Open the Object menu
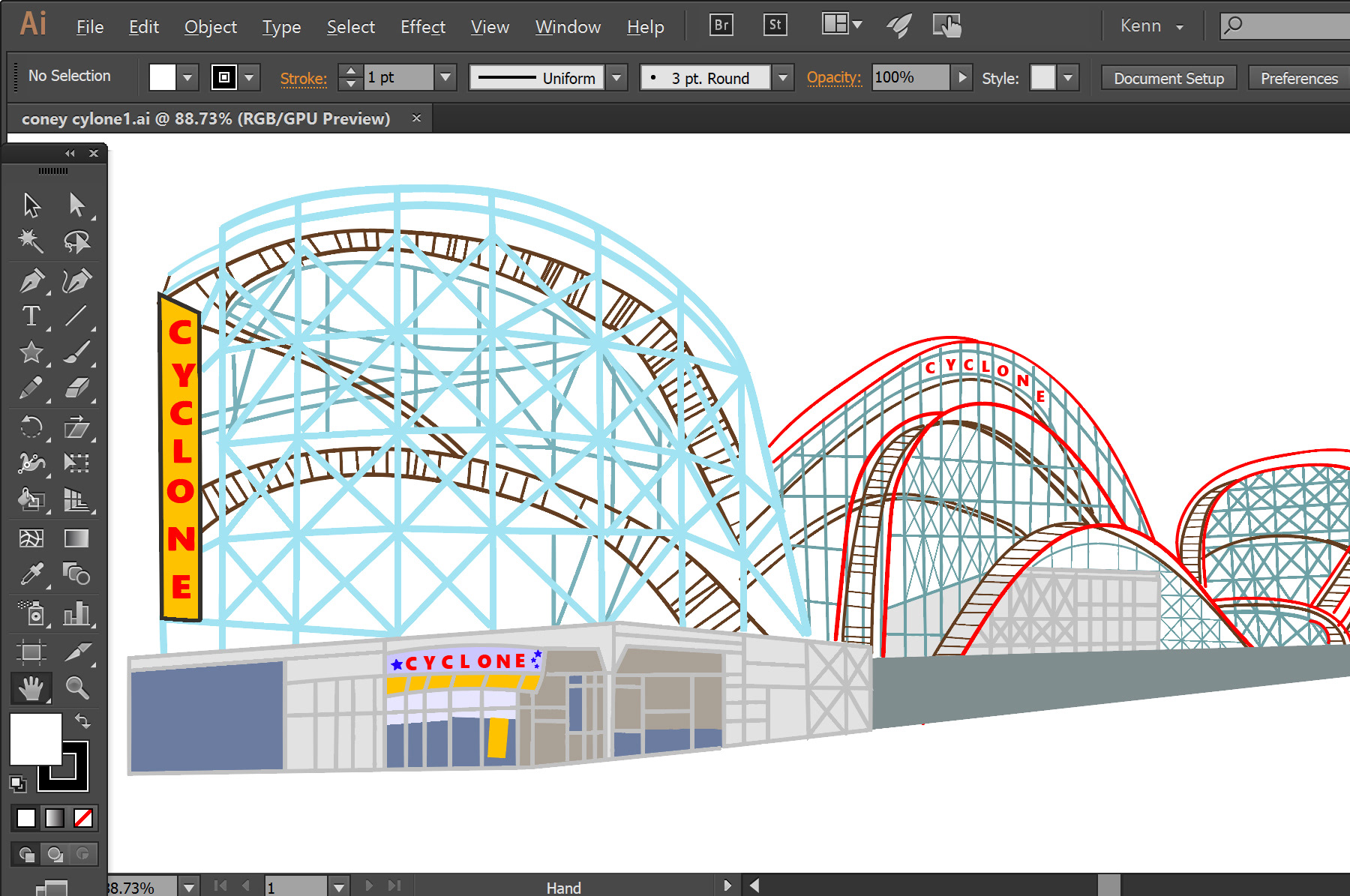Screen dimensions: 1350x896 [x=211, y=27]
